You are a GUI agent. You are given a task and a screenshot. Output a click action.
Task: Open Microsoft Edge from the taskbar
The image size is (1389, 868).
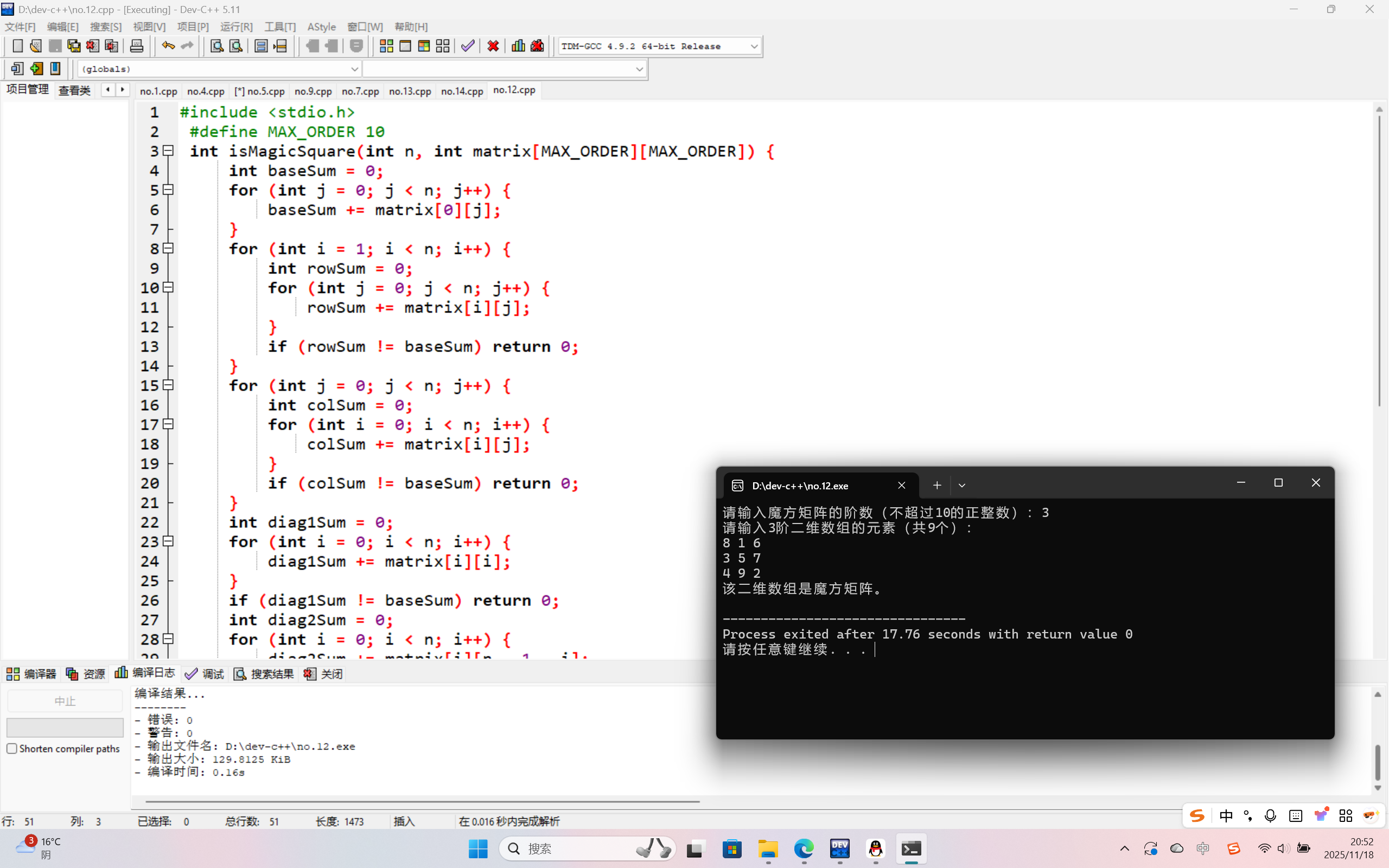[804, 848]
